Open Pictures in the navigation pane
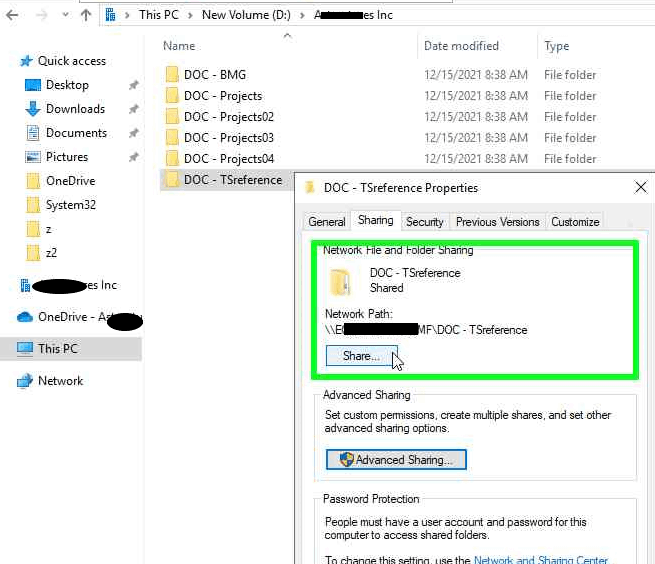655x564 pixels. coord(67,157)
